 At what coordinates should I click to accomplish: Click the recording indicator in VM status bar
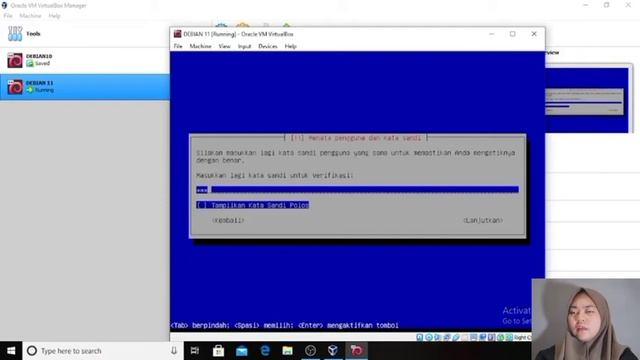point(482,337)
